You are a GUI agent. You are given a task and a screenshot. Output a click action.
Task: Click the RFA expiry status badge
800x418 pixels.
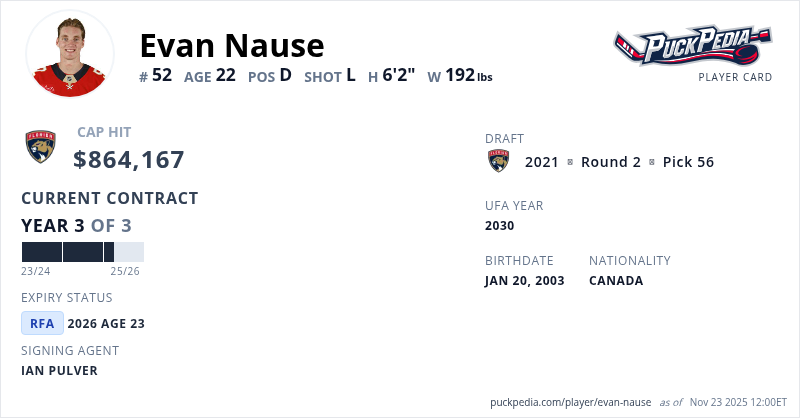click(42, 323)
